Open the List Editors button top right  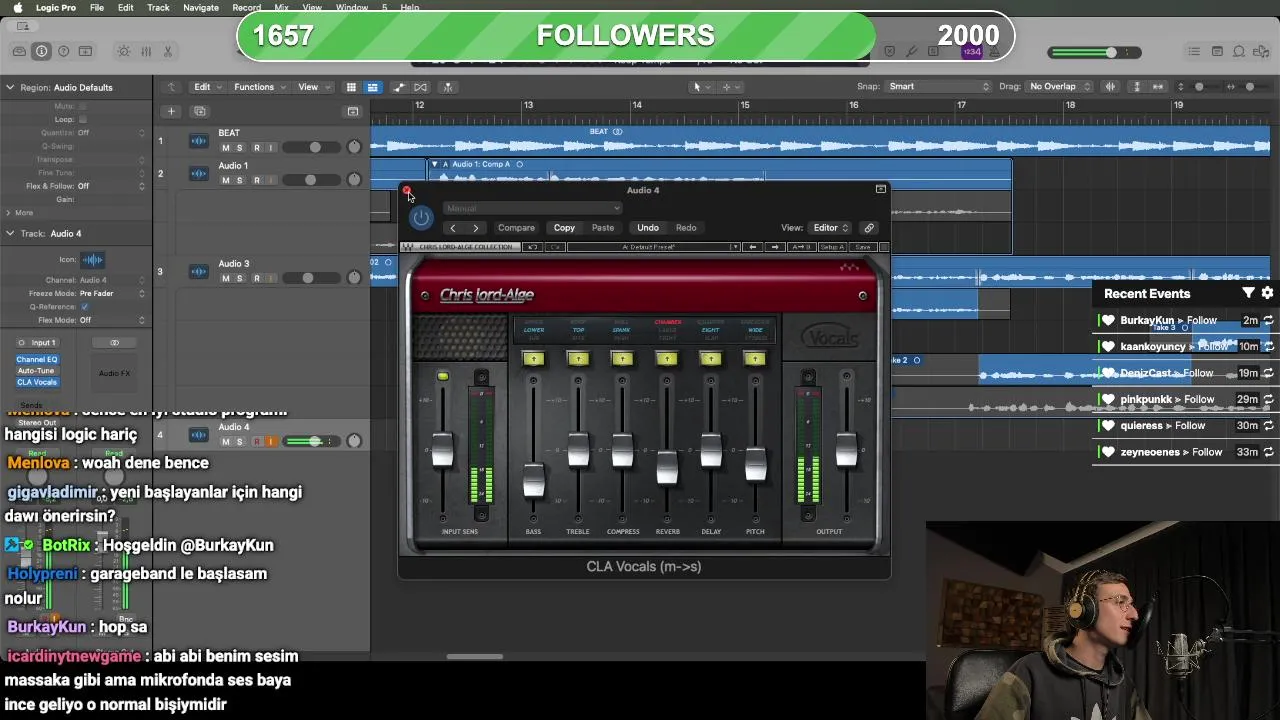point(1194,52)
